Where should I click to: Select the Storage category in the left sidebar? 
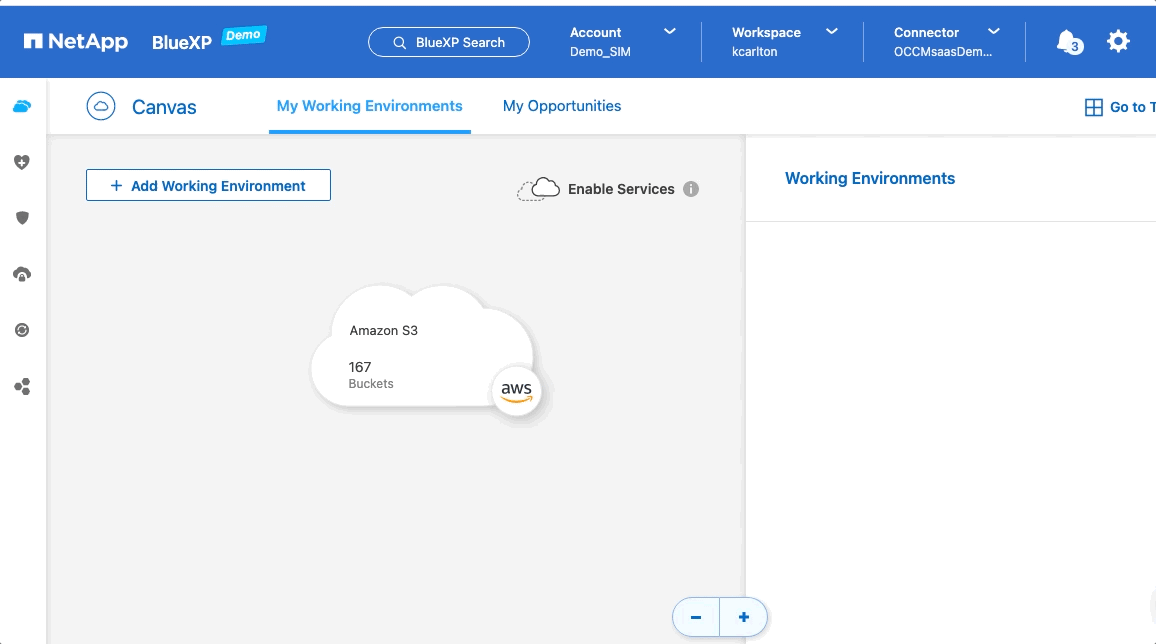(22, 105)
